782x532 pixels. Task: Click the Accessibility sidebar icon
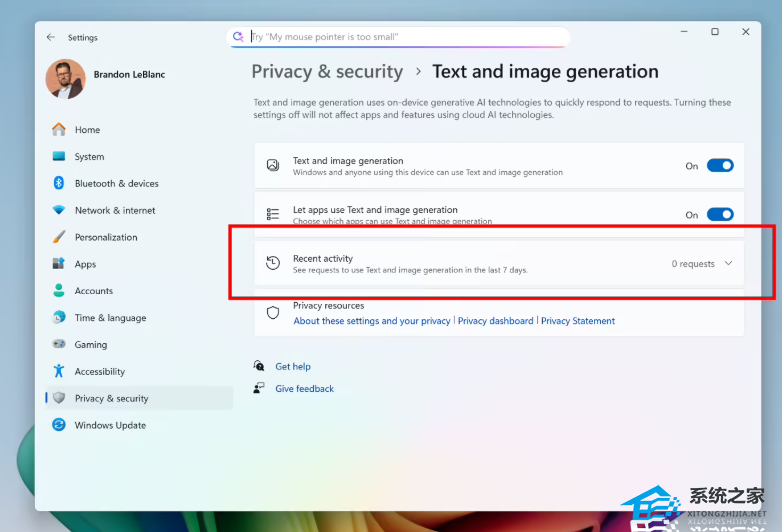coord(59,372)
